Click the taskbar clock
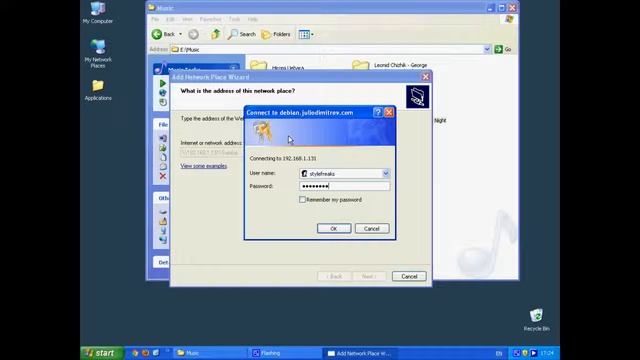640x360 pixels. point(547,353)
